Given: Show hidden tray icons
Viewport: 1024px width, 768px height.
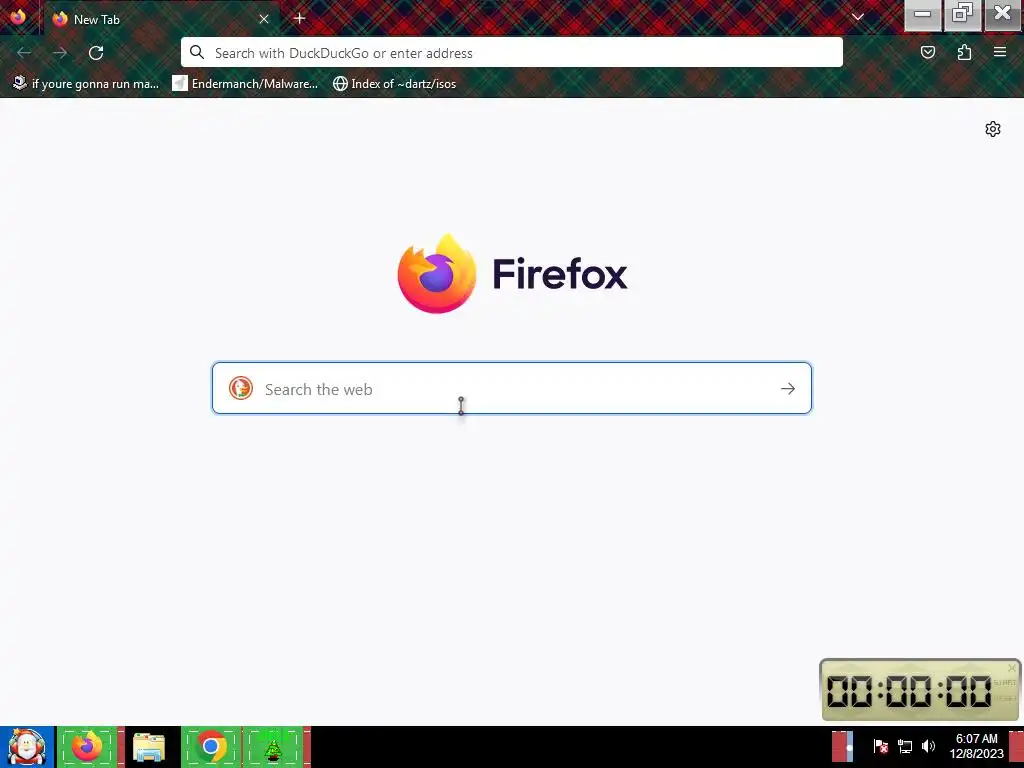Looking at the screenshot, I should (x=842, y=746).
